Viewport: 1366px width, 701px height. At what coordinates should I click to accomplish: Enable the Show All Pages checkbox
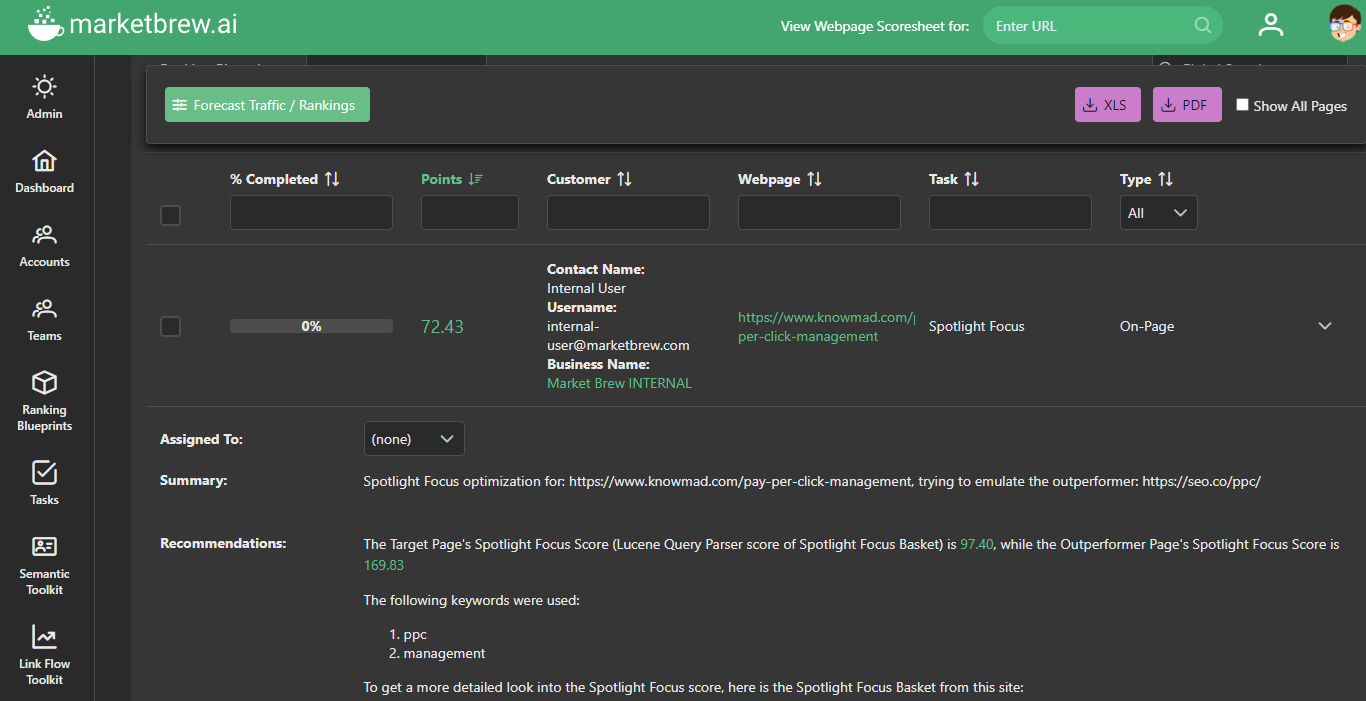(x=1242, y=105)
